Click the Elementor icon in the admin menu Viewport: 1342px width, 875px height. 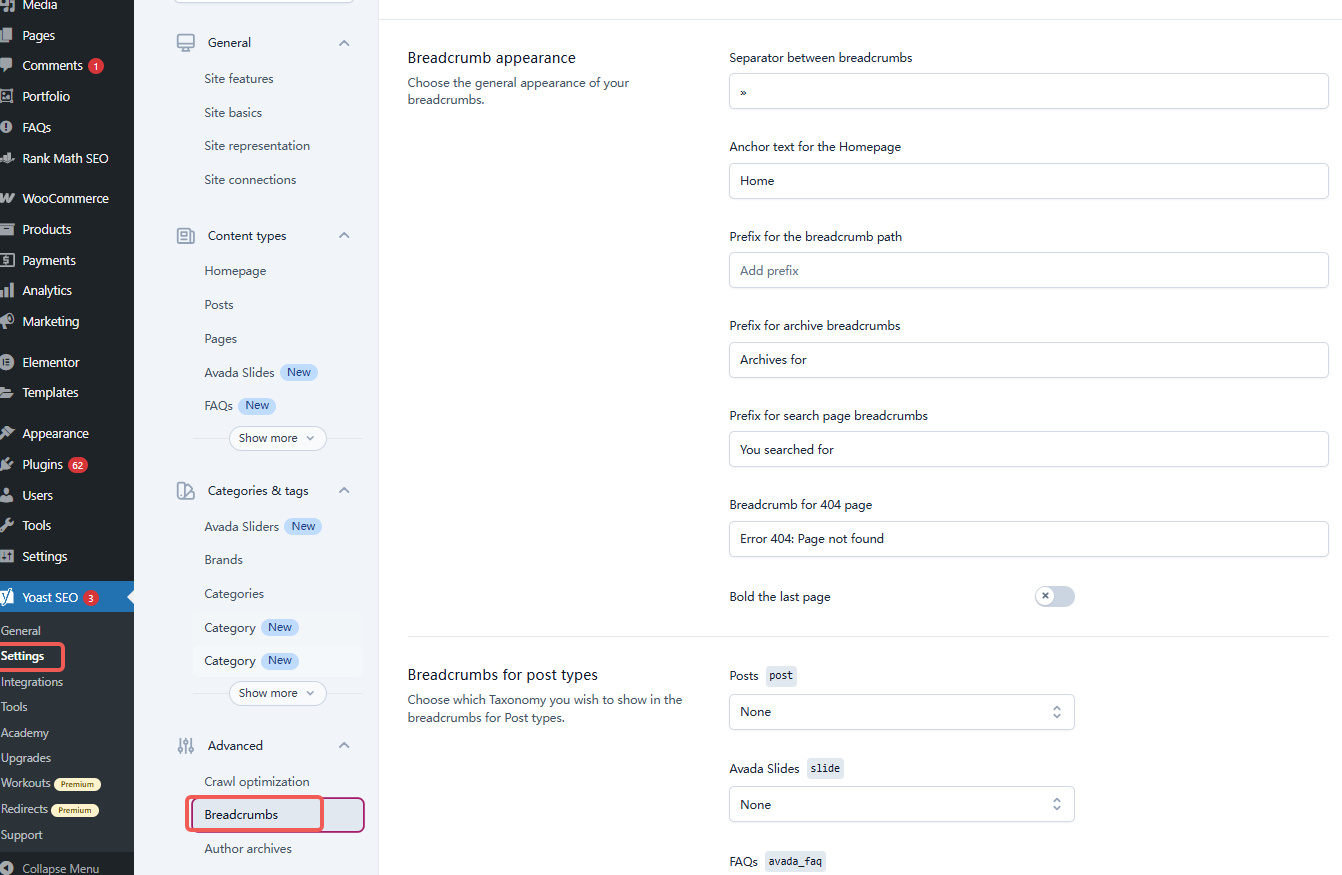pyautogui.click(x=7, y=362)
